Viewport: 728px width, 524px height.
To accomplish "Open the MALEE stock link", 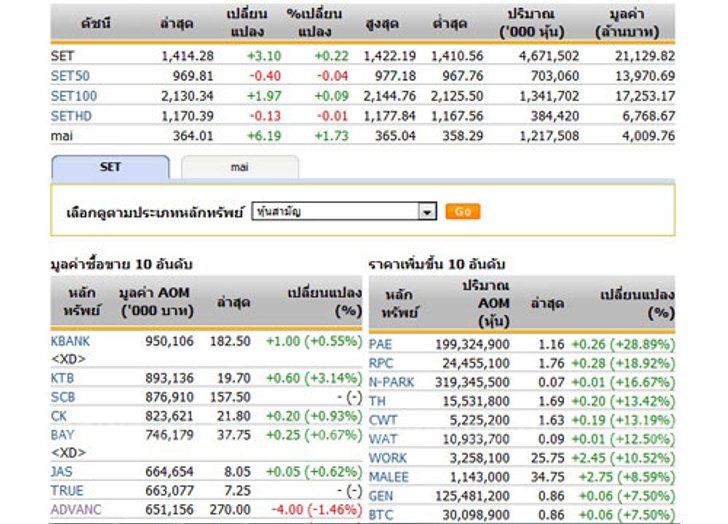I will click(389, 477).
